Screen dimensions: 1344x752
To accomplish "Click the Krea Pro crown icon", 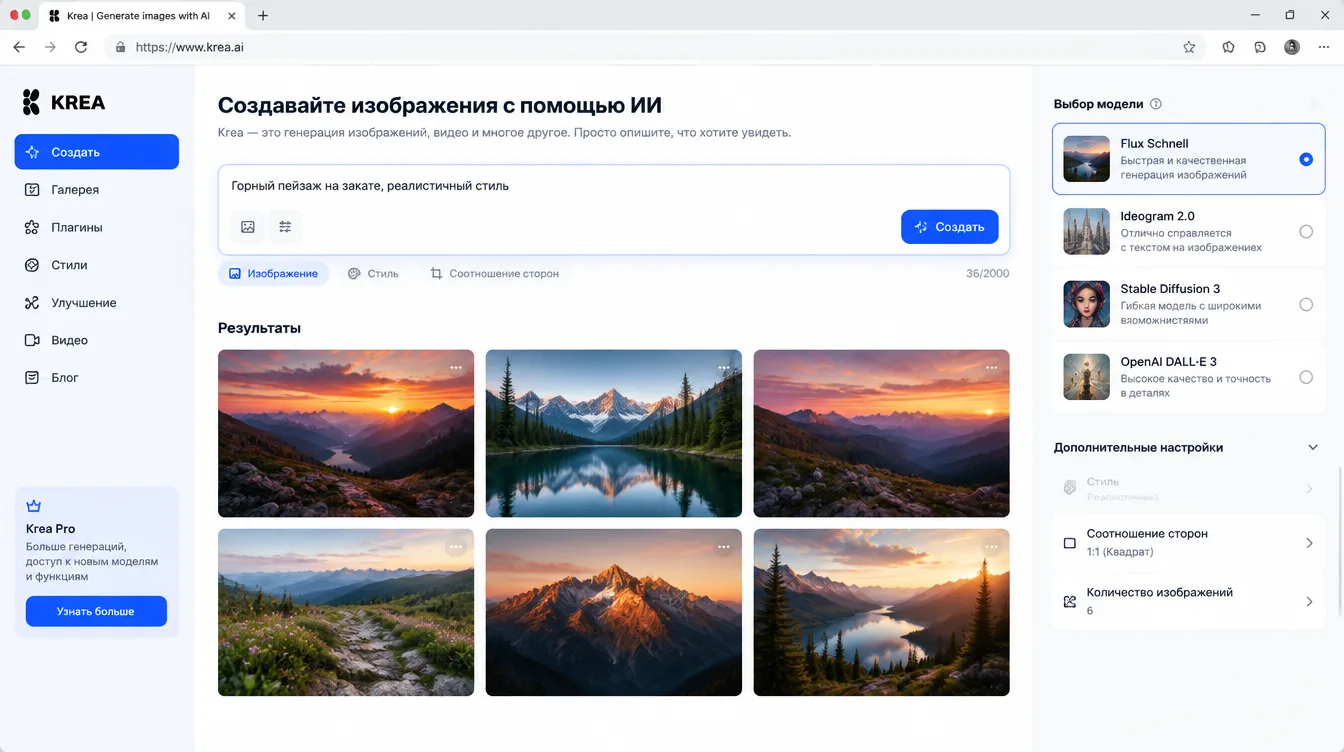I will [x=34, y=506].
